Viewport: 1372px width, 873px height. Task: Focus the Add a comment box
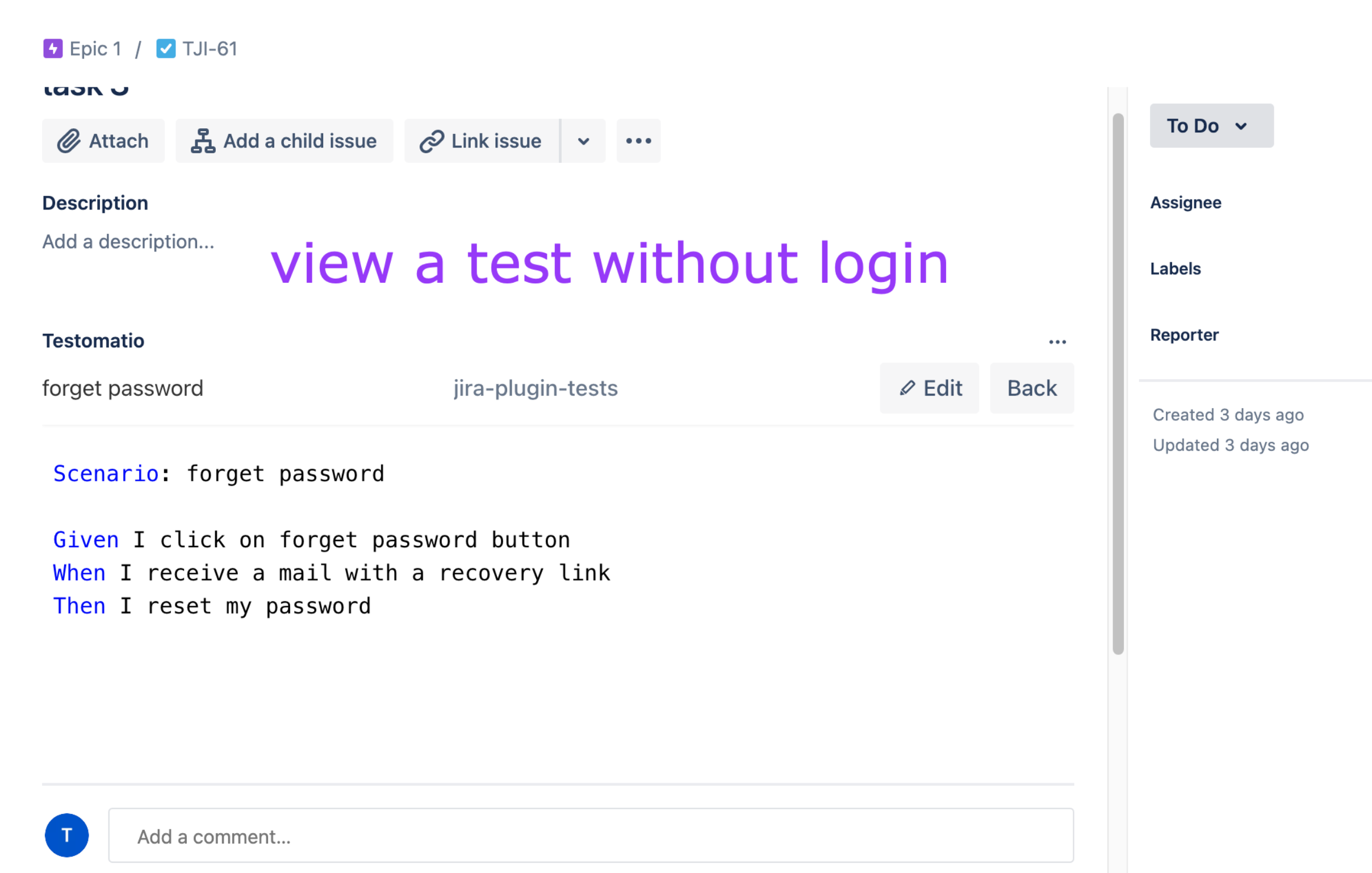[x=591, y=836]
